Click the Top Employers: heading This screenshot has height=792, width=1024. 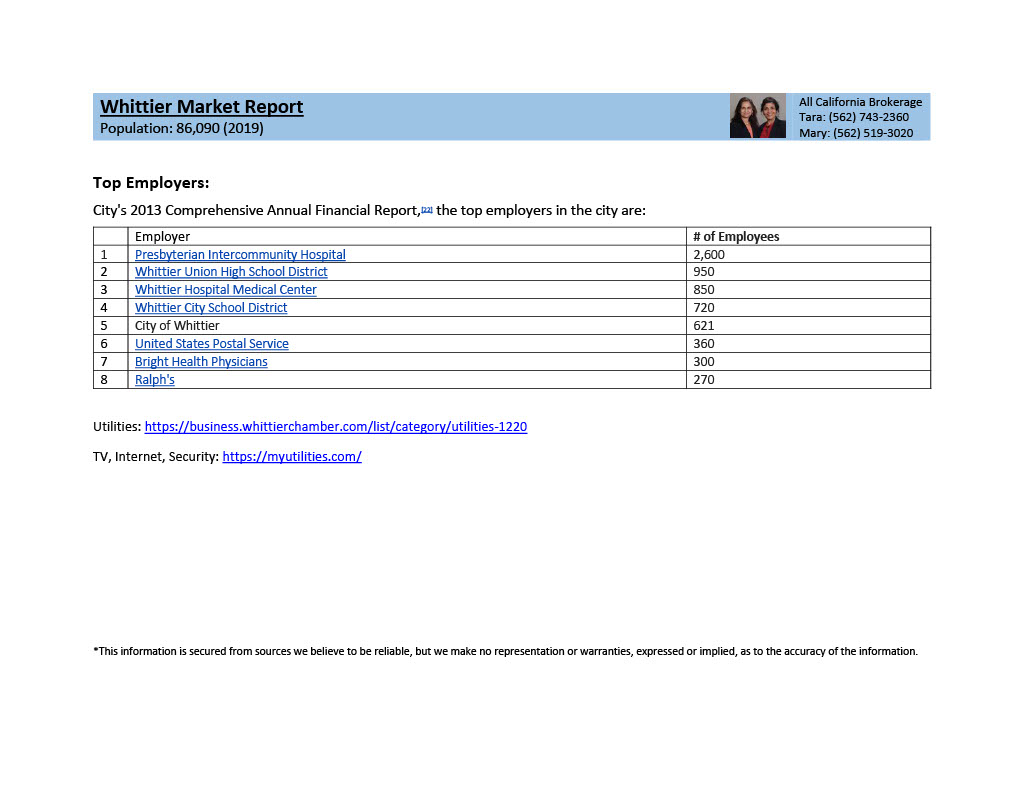151,183
